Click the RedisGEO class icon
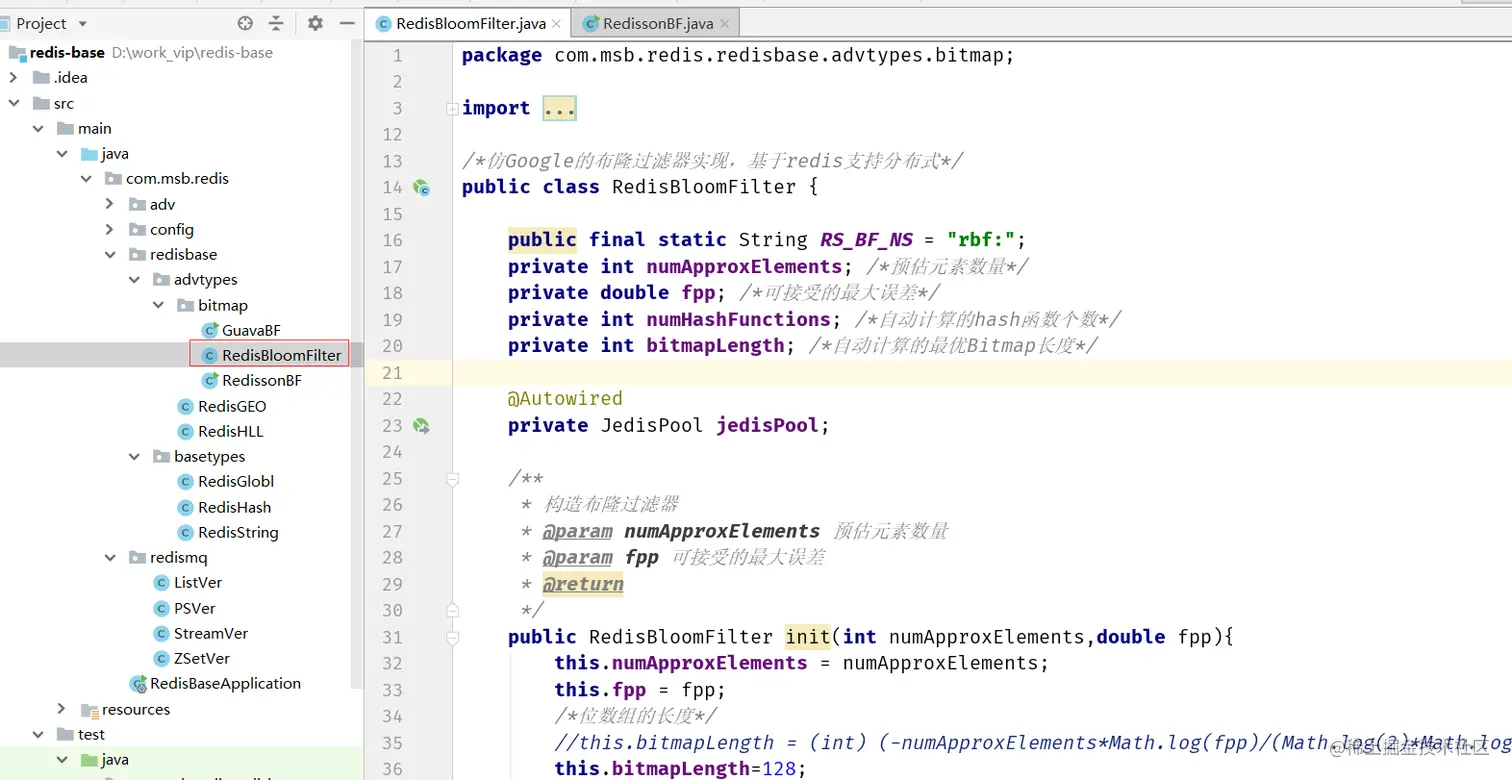Viewport: 1512px width, 780px height. [x=185, y=406]
